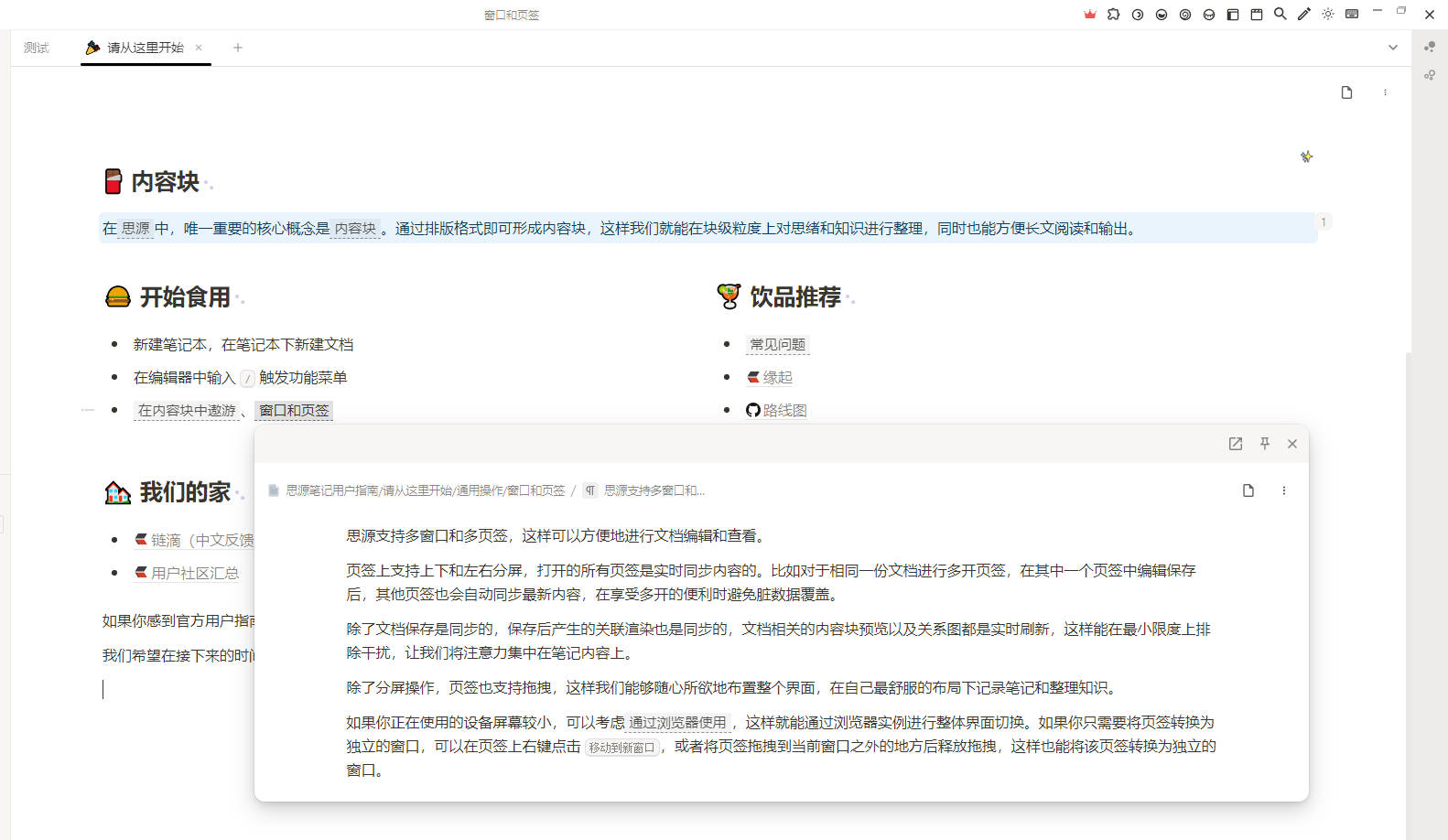Open the 常见问题 link
This screenshot has width=1448, height=840.
click(777, 345)
